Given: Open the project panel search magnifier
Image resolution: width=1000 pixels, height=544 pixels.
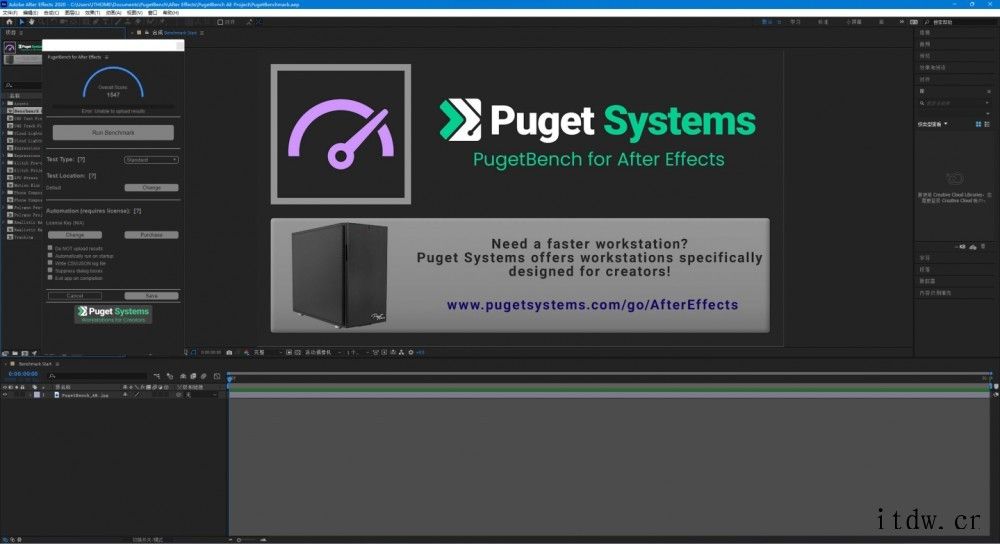Looking at the screenshot, I should 9,85.
